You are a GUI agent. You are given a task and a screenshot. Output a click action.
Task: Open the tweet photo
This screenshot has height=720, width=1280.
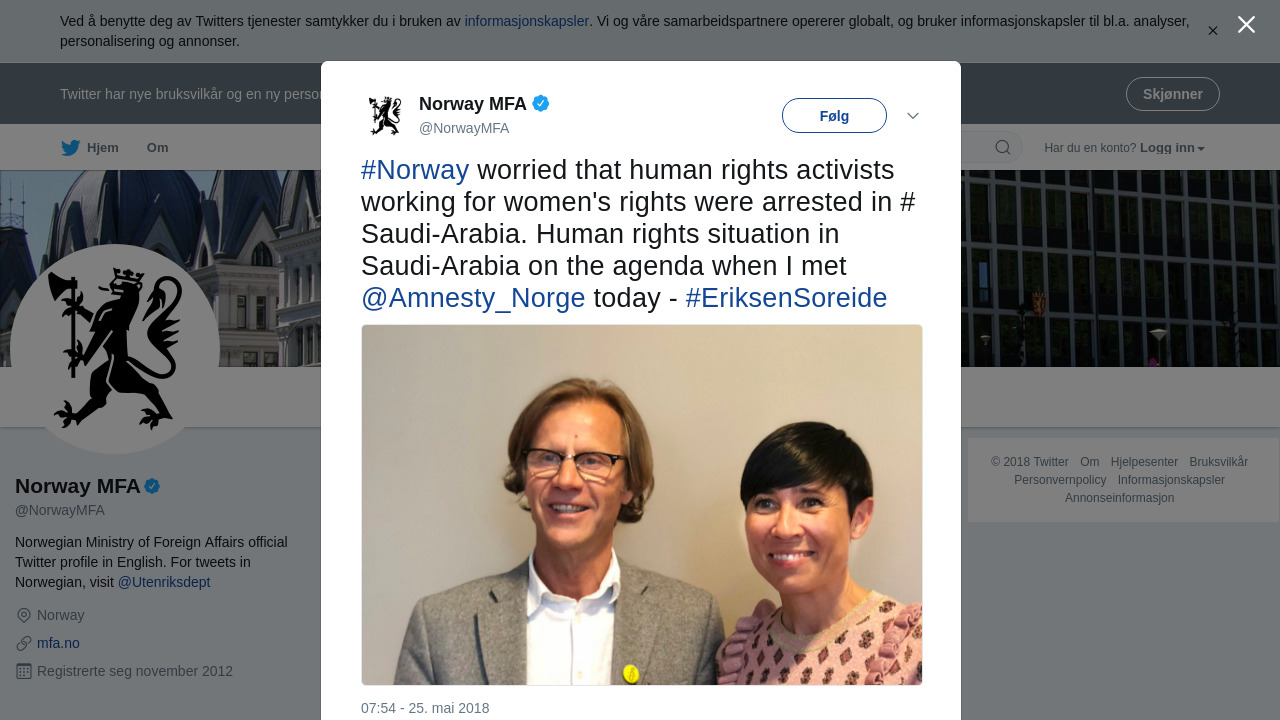click(642, 504)
